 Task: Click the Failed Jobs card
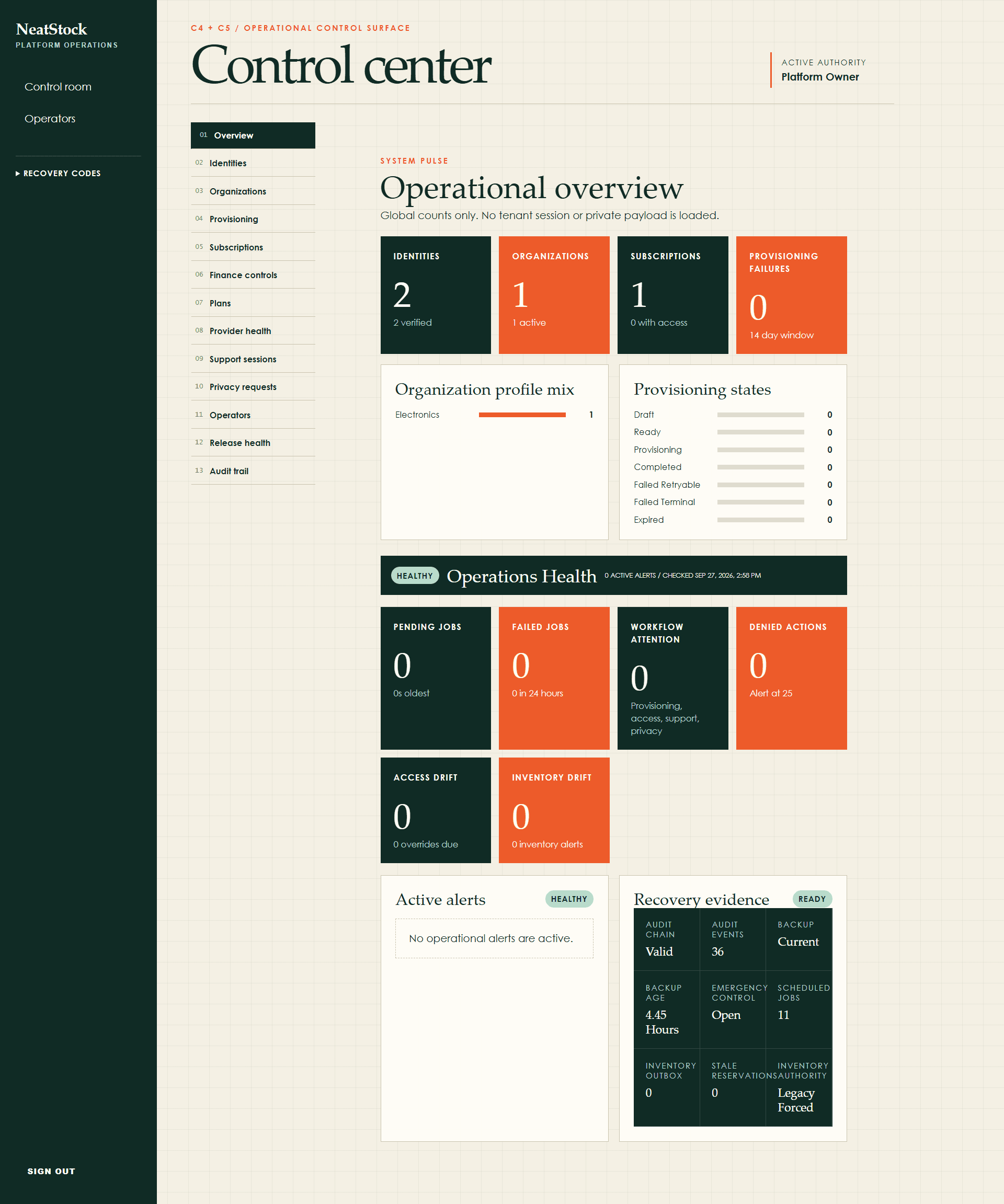point(554,678)
